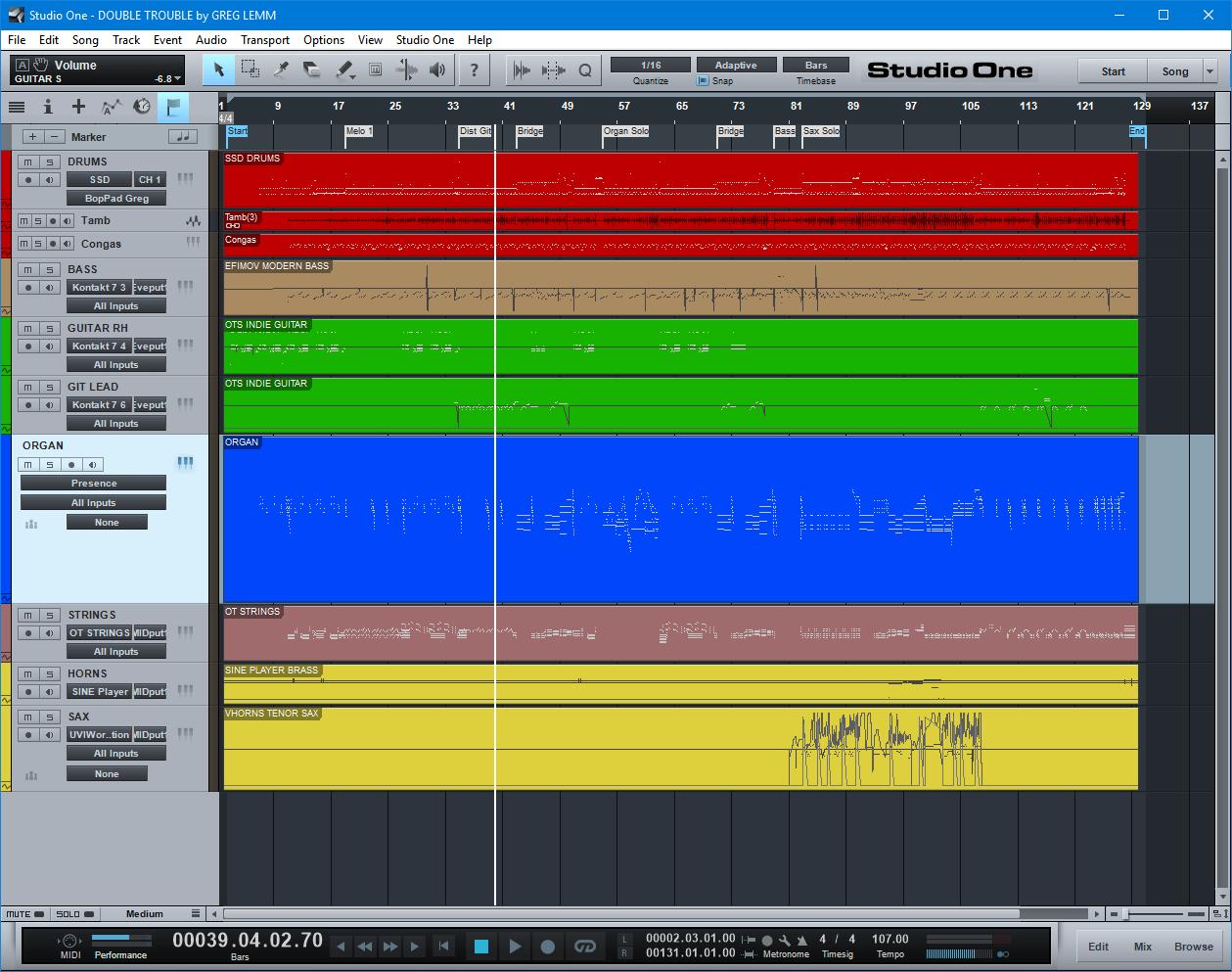Open the Mix console view

(x=1142, y=947)
